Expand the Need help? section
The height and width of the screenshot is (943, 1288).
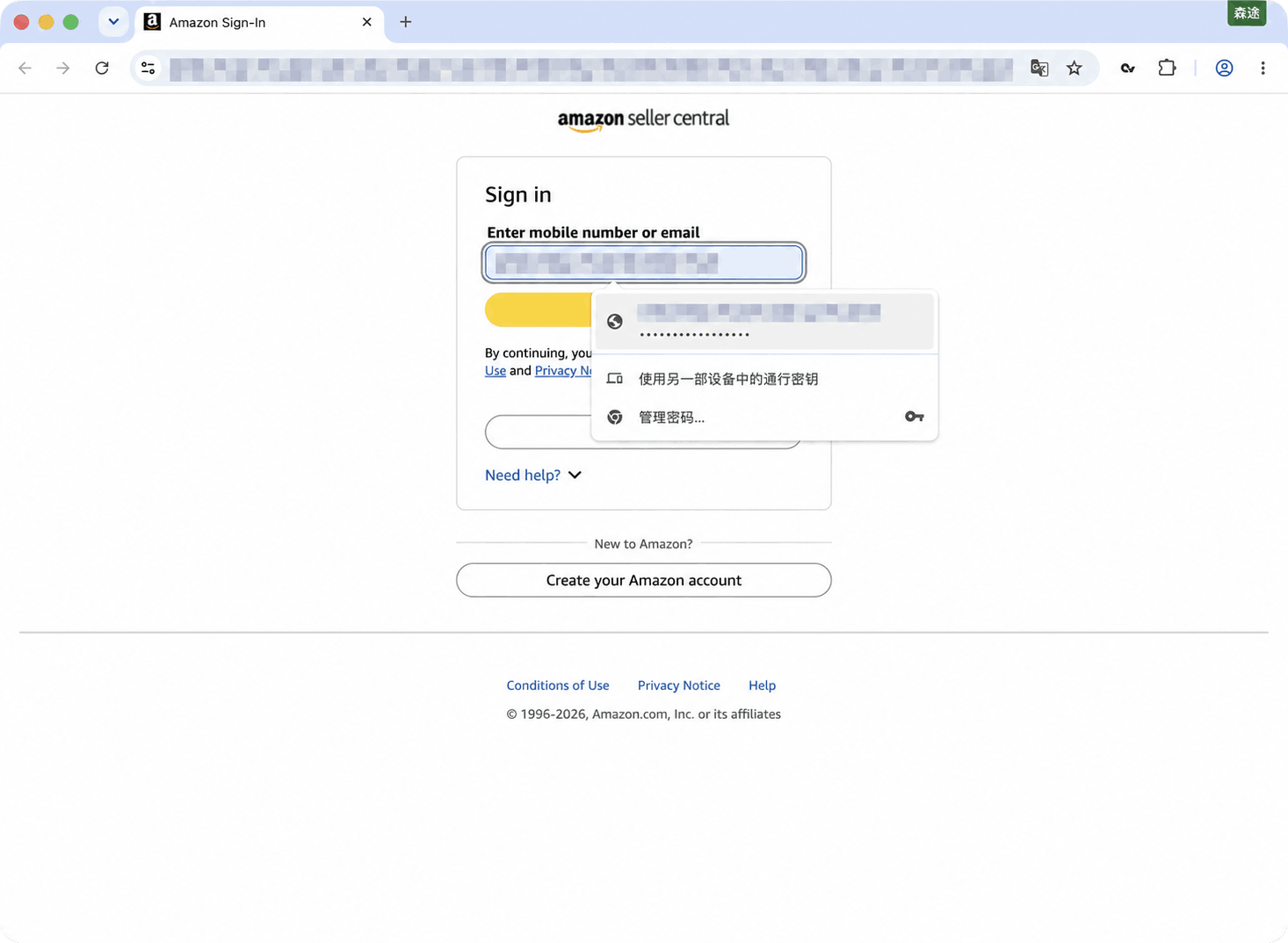coord(533,475)
